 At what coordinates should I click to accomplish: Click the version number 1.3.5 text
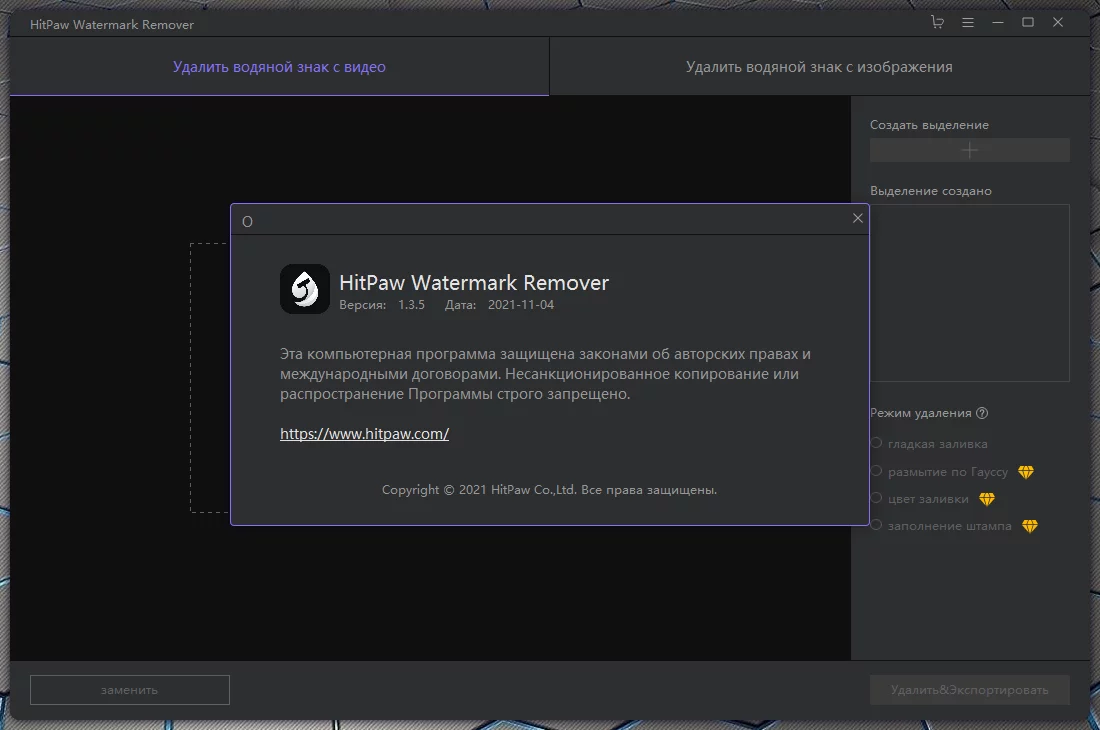pyautogui.click(x=411, y=305)
